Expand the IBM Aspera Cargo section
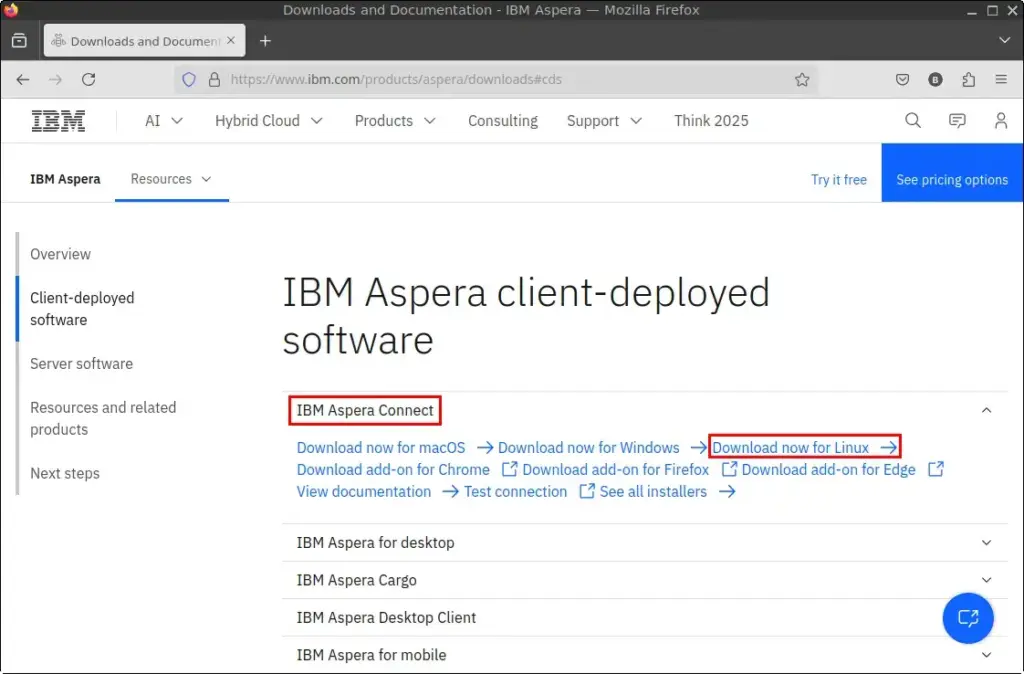 [x=645, y=580]
